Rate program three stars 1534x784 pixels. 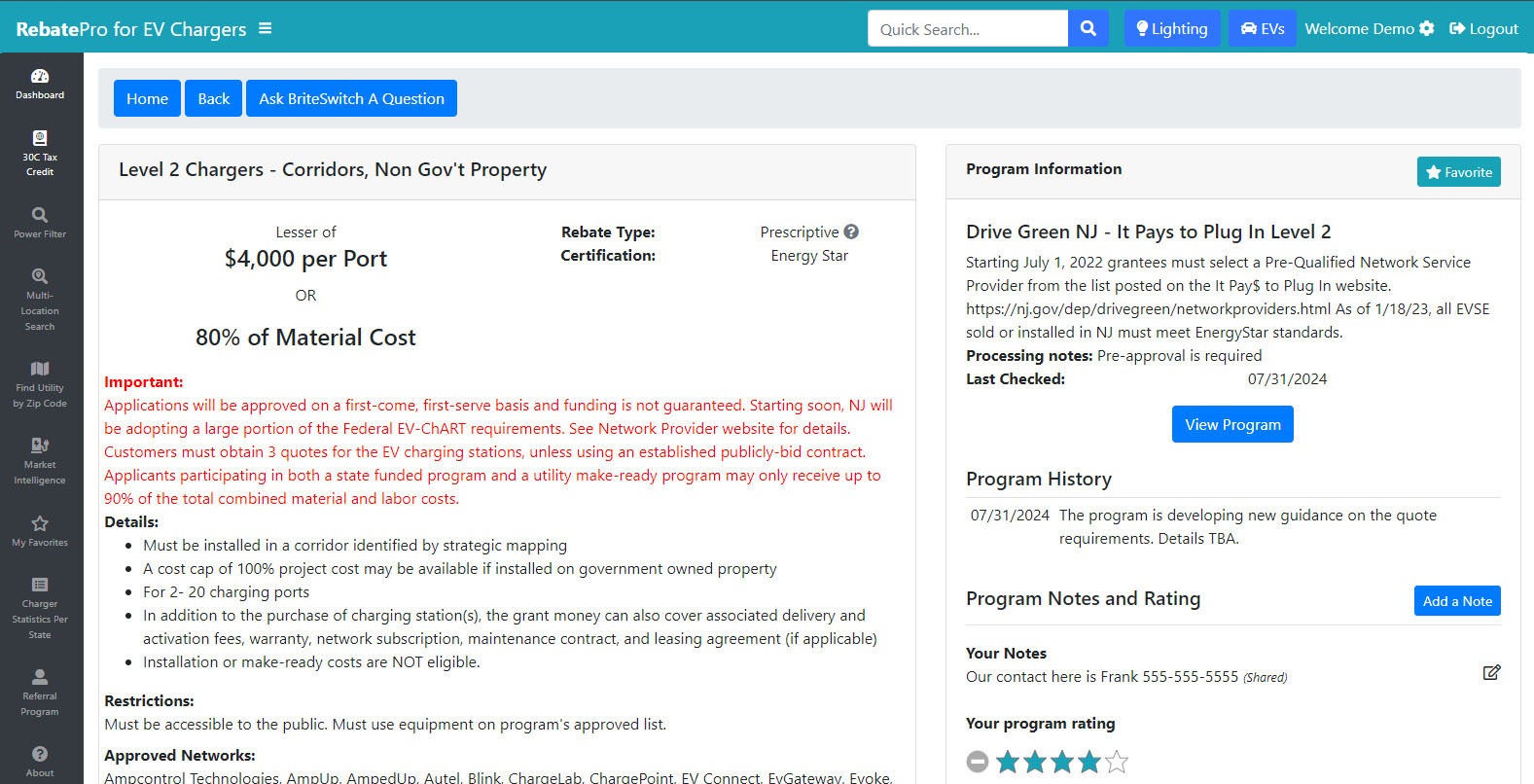coord(1062,762)
